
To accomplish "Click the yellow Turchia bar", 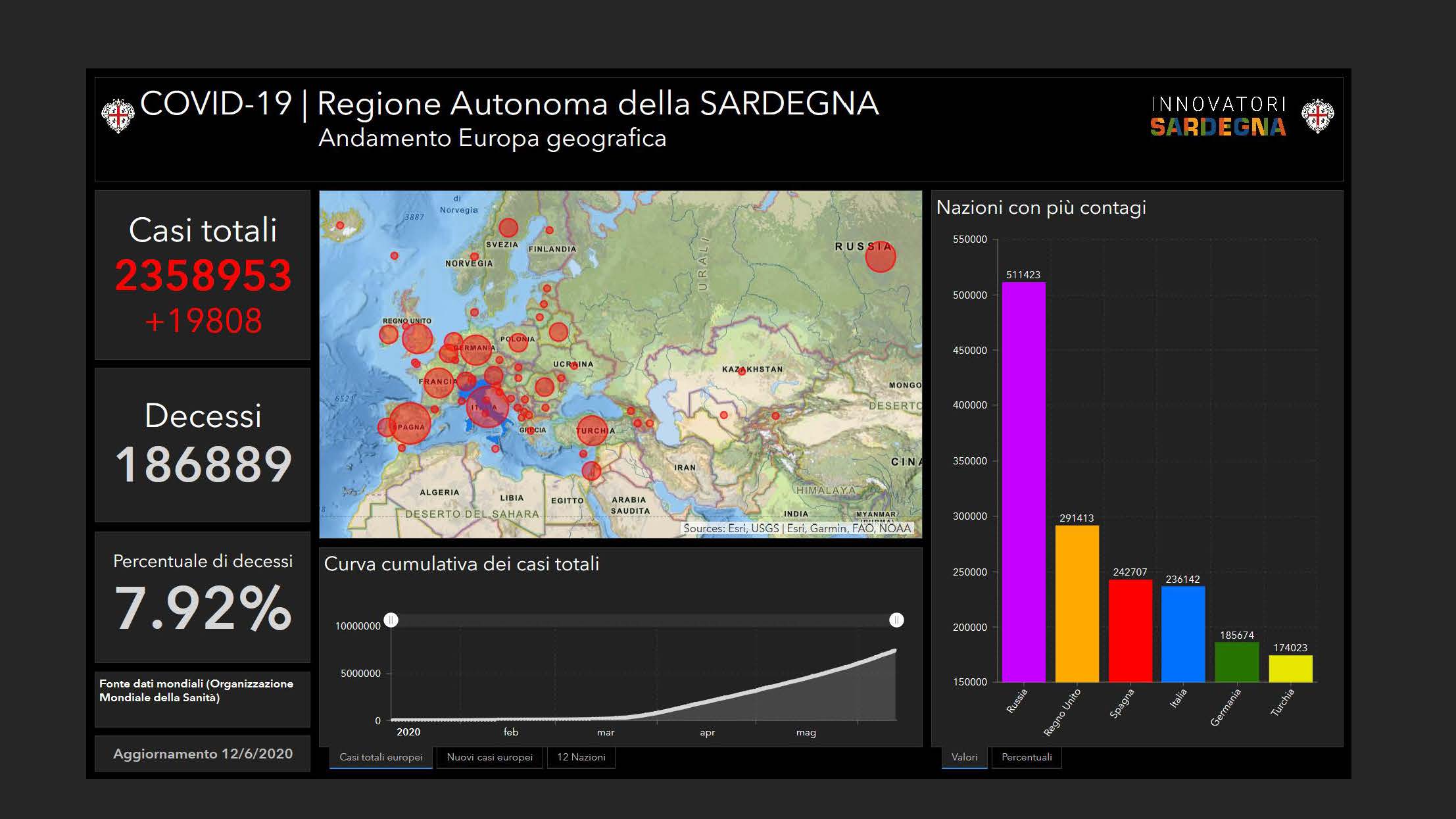I will click(1290, 668).
